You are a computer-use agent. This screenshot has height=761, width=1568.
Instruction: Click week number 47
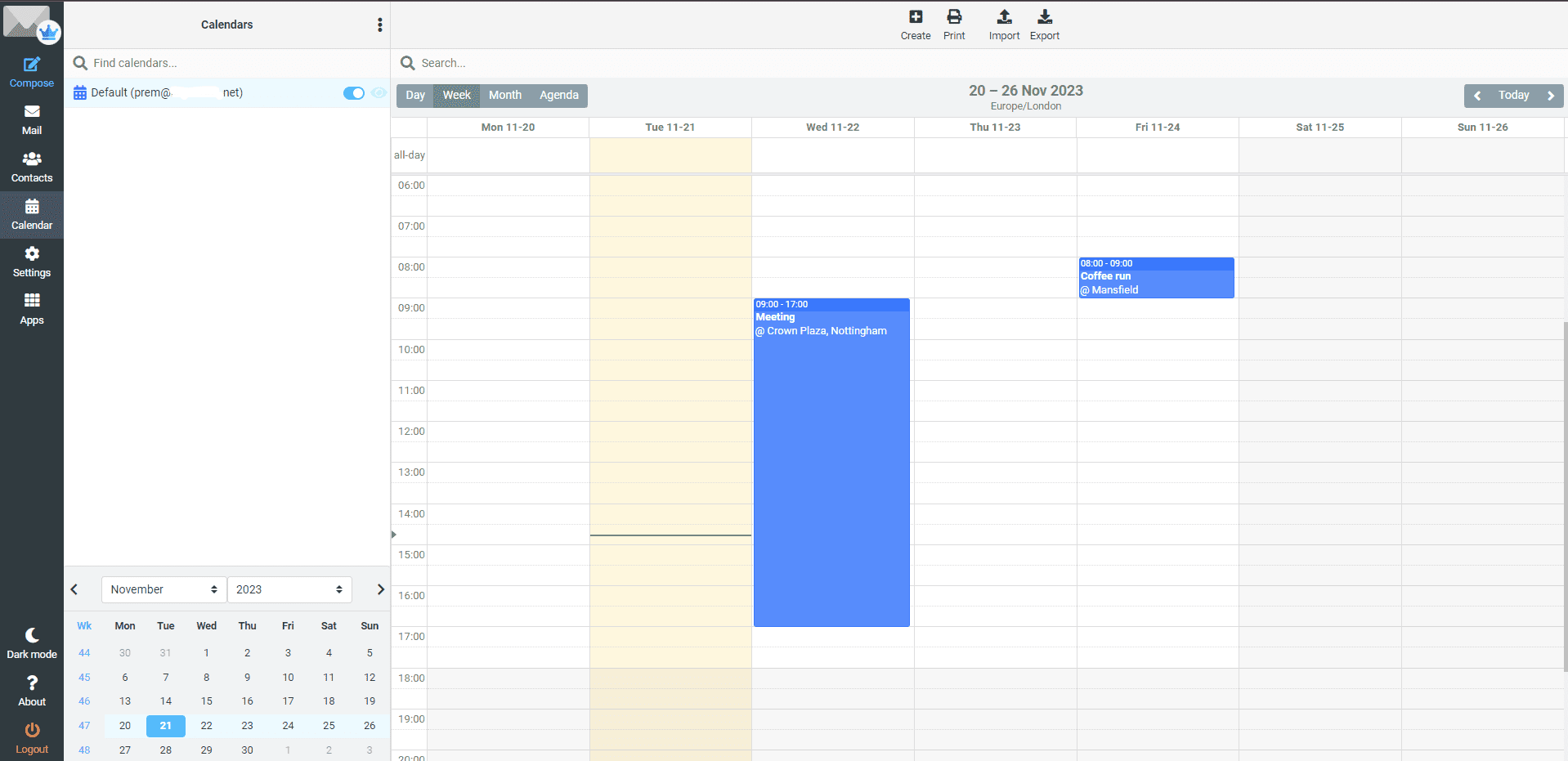pyautogui.click(x=84, y=726)
